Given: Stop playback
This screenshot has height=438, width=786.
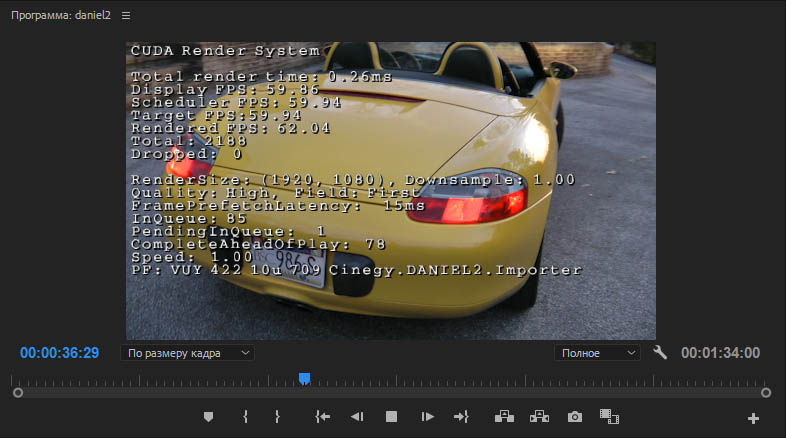Looking at the screenshot, I should pos(391,416).
